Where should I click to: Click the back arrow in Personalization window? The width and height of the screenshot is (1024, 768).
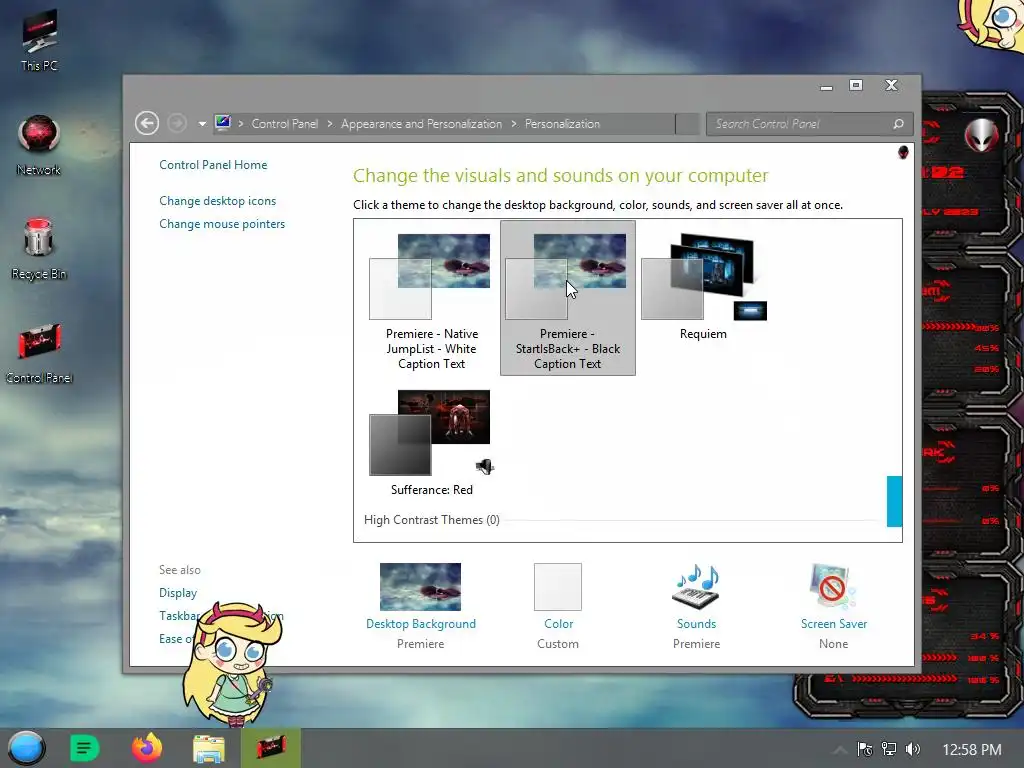click(x=147, y=123)
